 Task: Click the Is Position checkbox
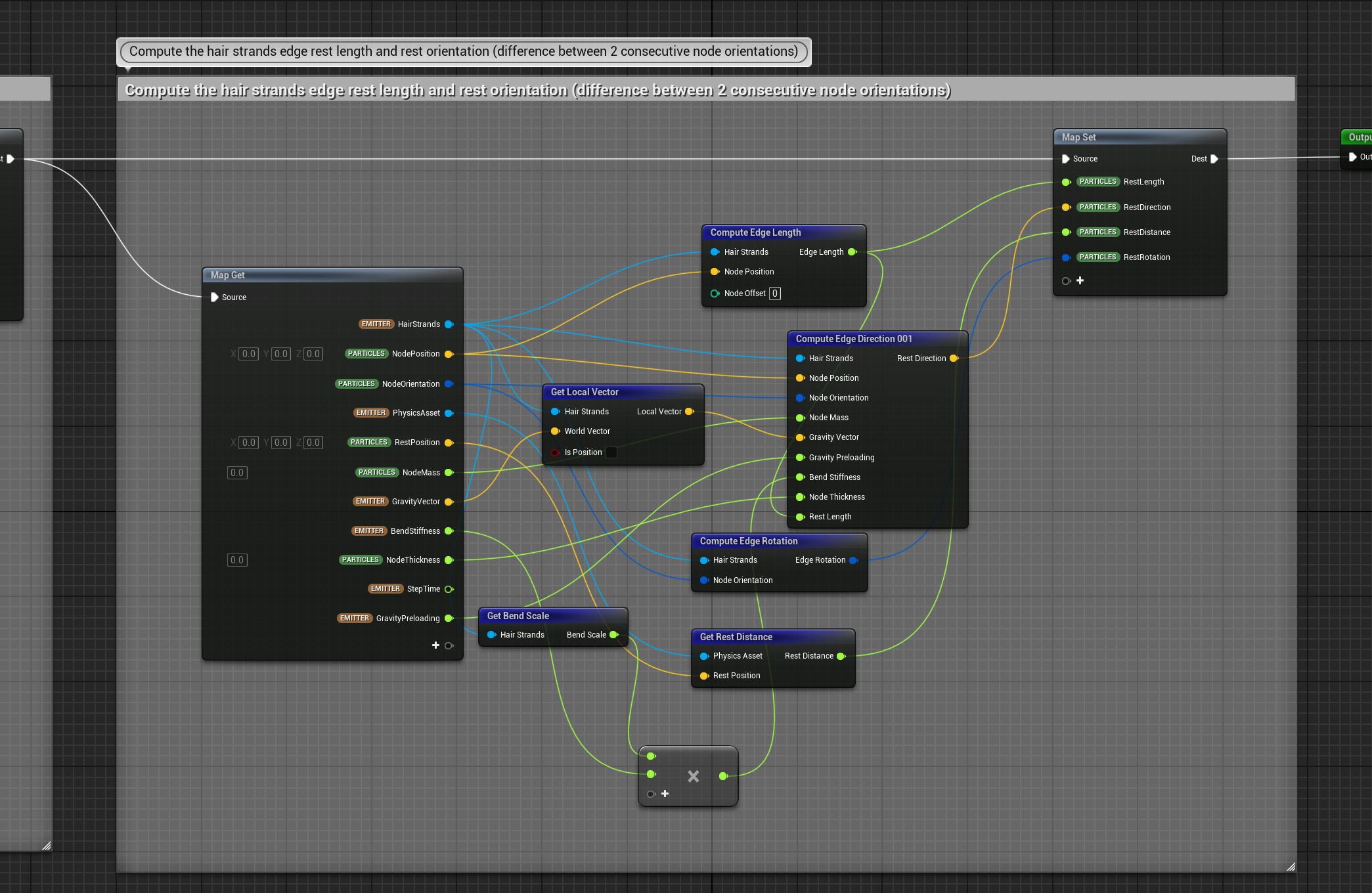pos(611,452)
